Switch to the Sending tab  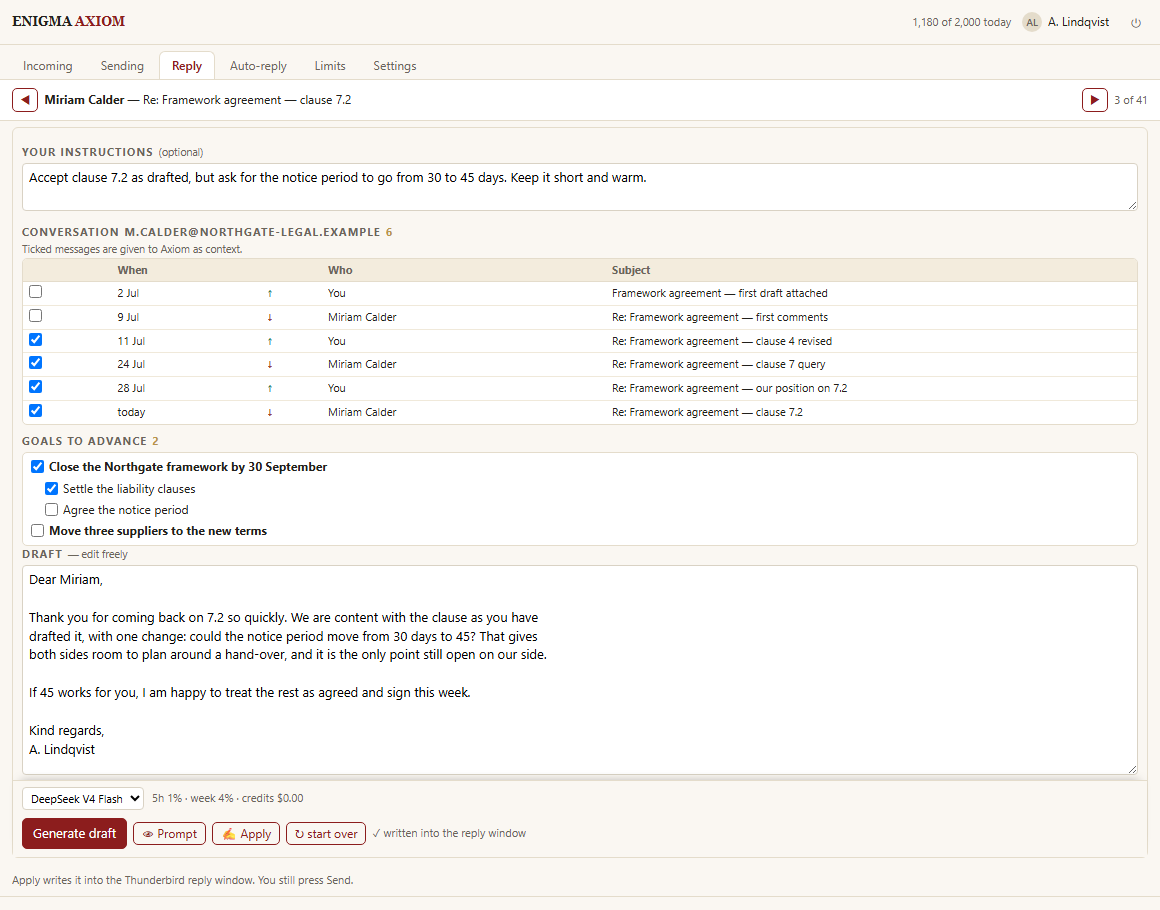(x=122, y=66)
